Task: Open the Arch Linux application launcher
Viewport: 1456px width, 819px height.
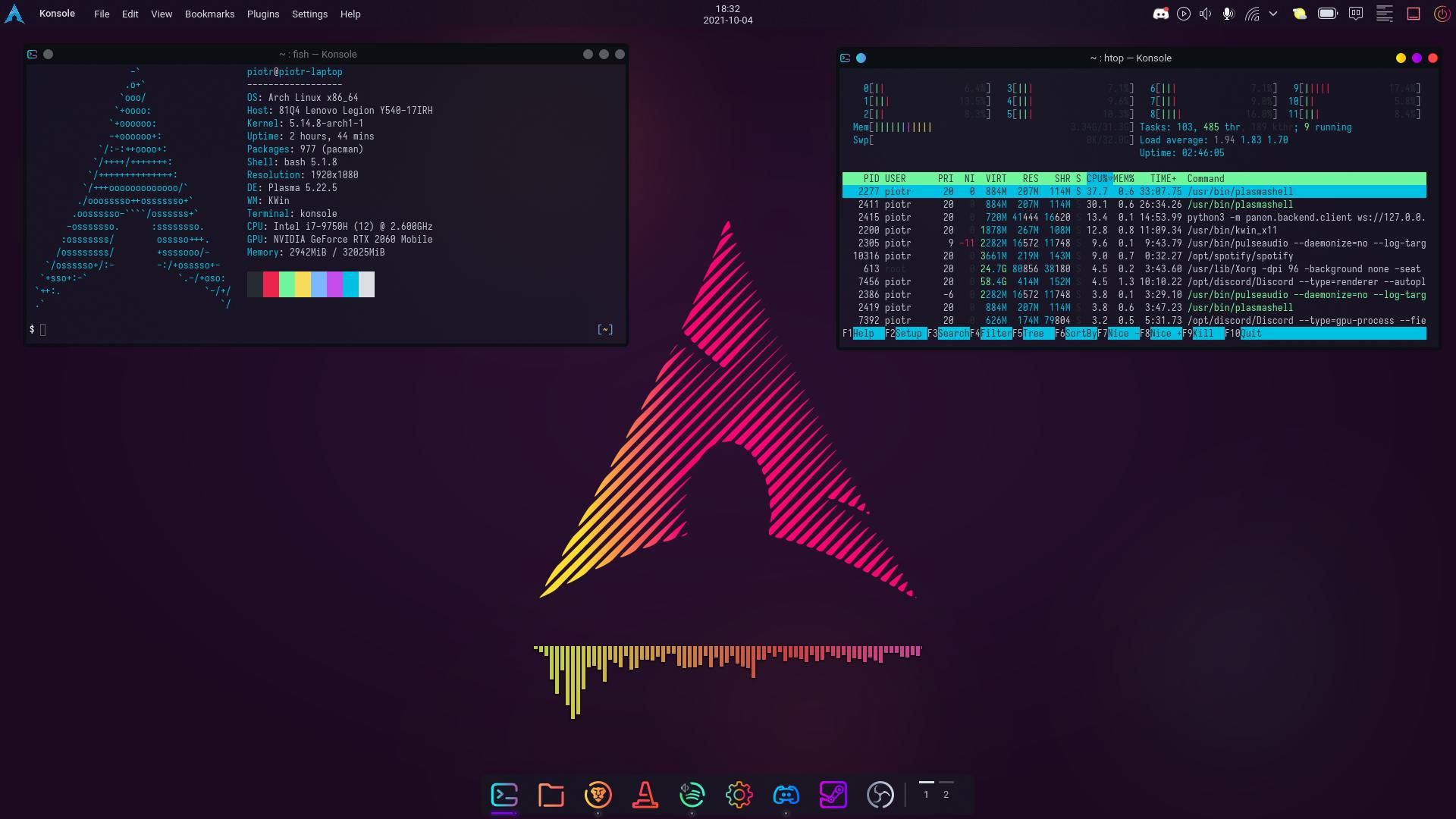Action: [14, 14]
